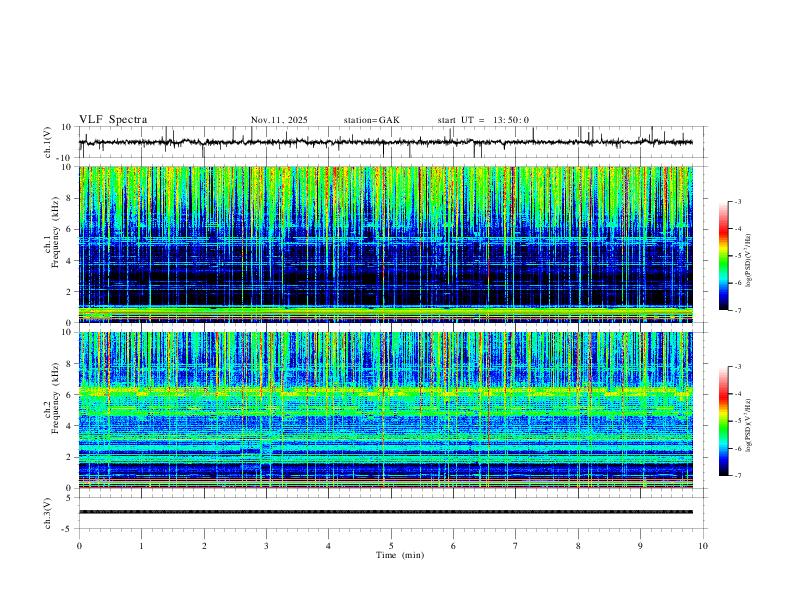Click the ch.2 spectrogram panel
The width and height of the screenshot is (792, 612).
386,410
